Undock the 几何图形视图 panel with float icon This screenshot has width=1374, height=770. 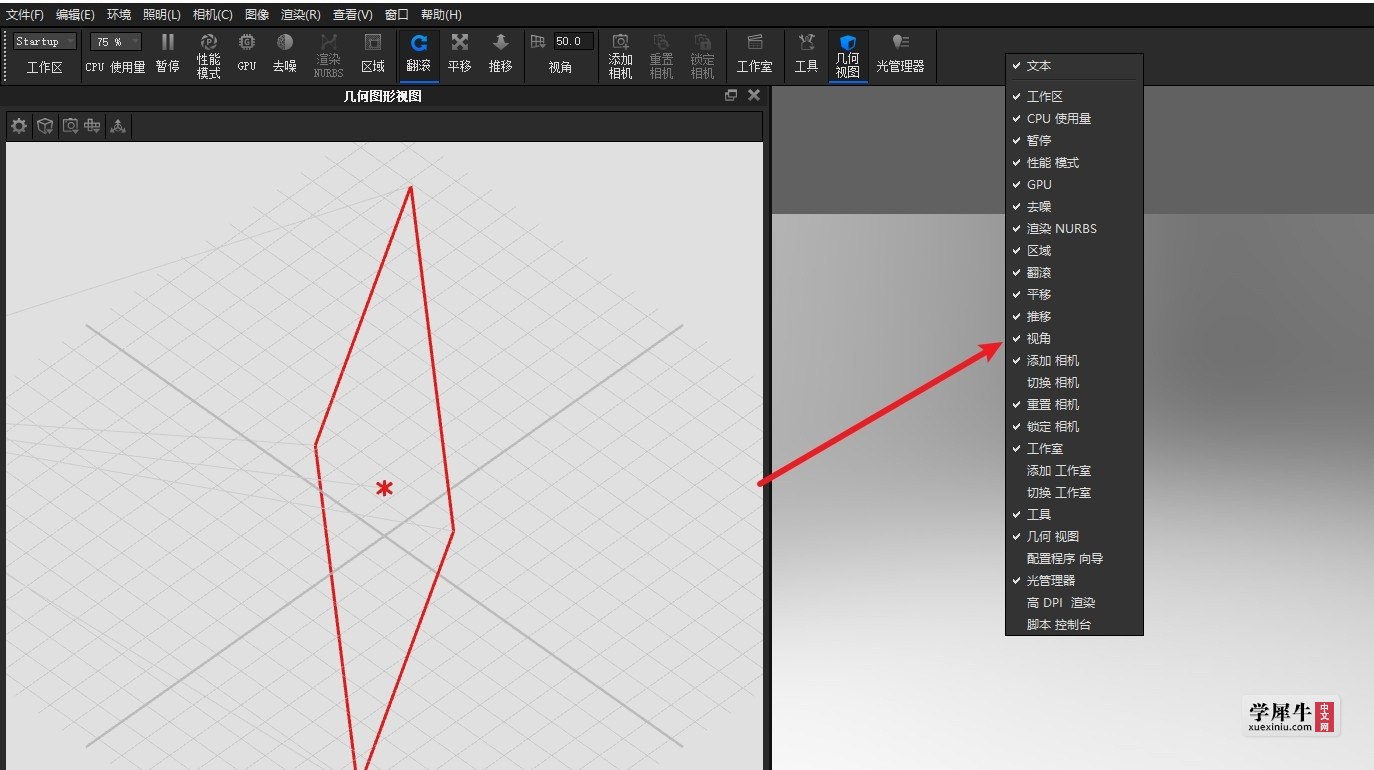coord(731,95)
